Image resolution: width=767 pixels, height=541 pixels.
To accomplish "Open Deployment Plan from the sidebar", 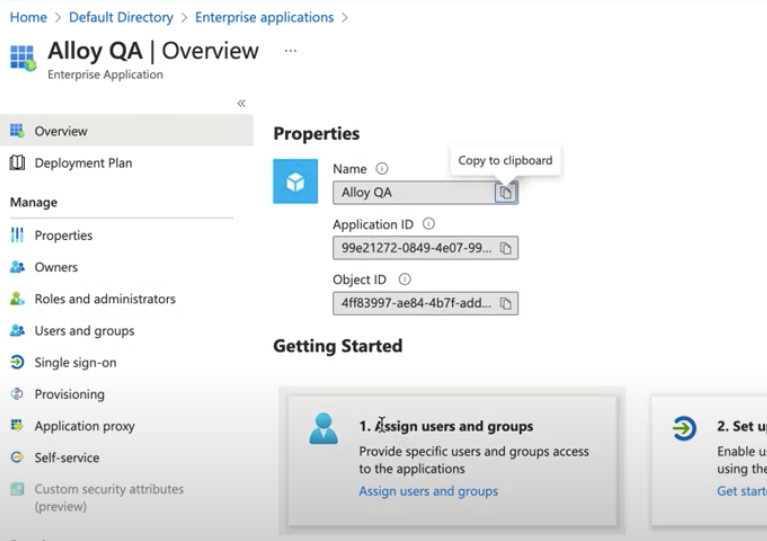I will point(83,163).
